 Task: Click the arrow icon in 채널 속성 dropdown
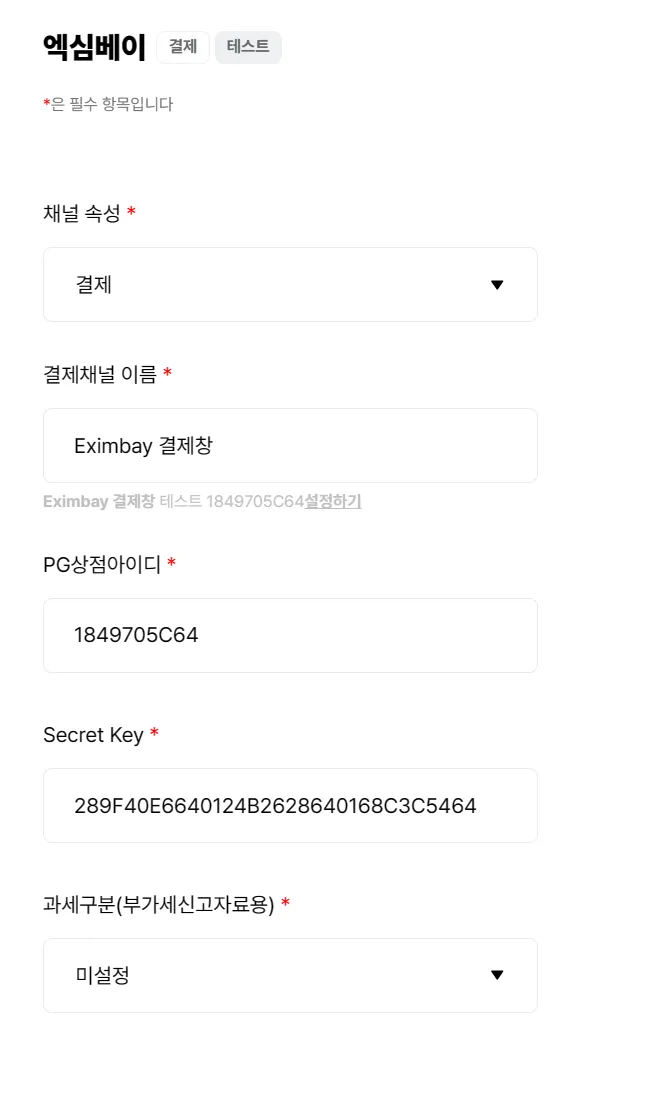[x=497, y=285]
